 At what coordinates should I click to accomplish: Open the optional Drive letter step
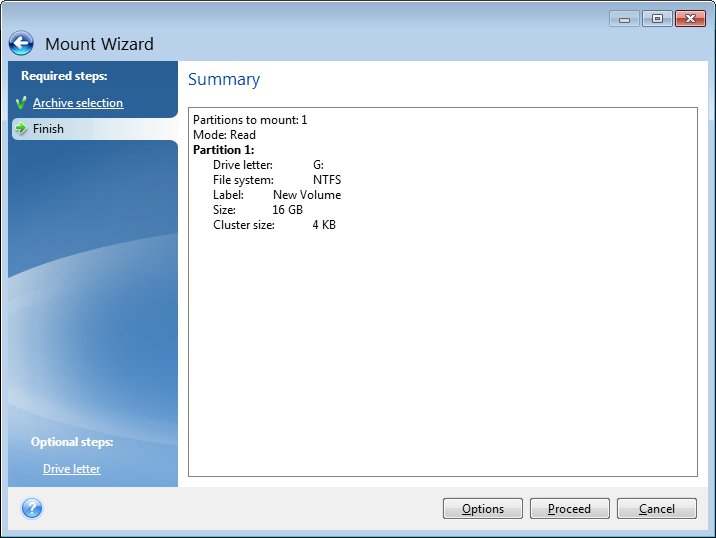click(72, 469)
